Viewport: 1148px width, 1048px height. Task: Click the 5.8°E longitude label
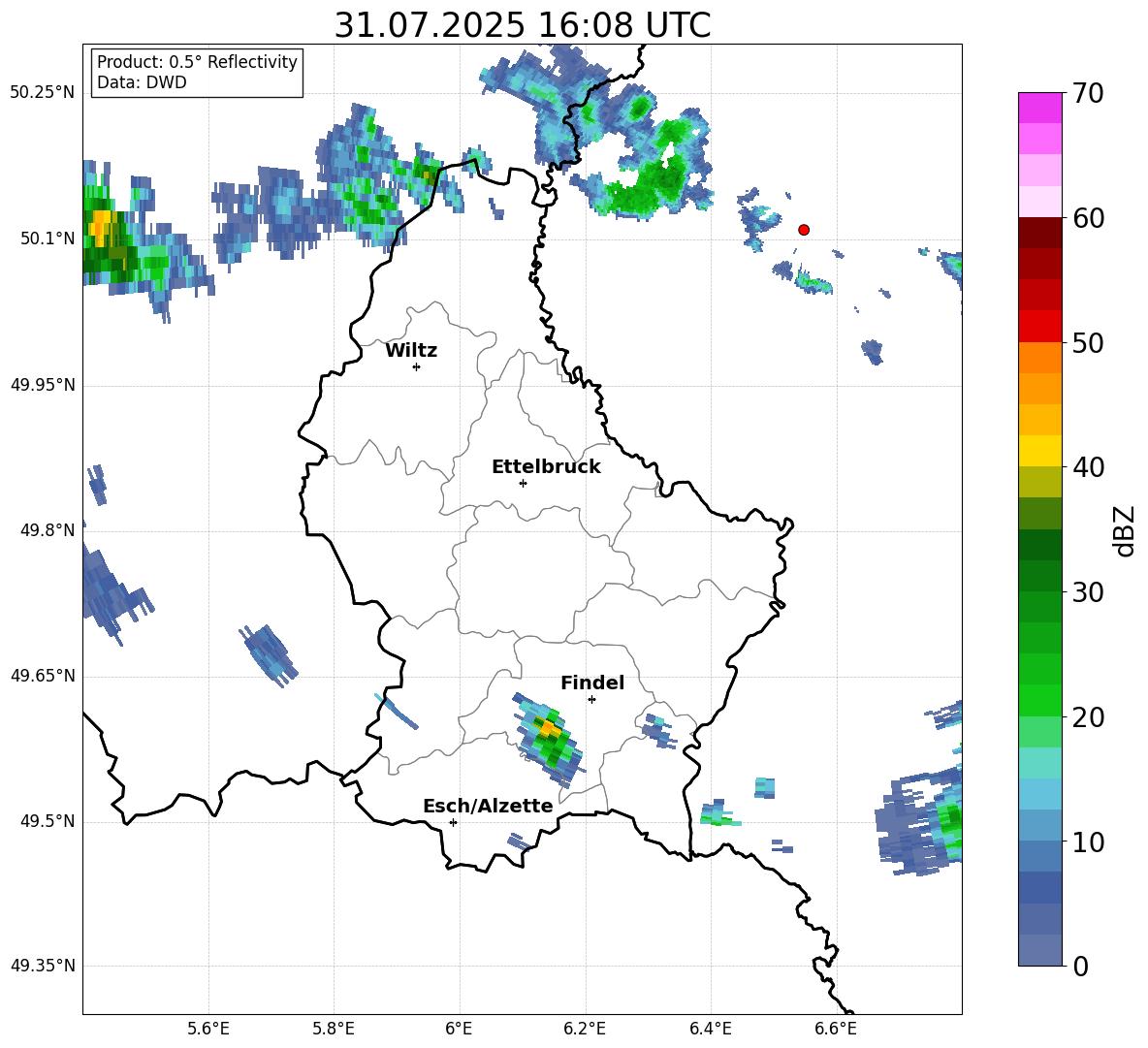pyautogui.click(x=334, y=1029)
